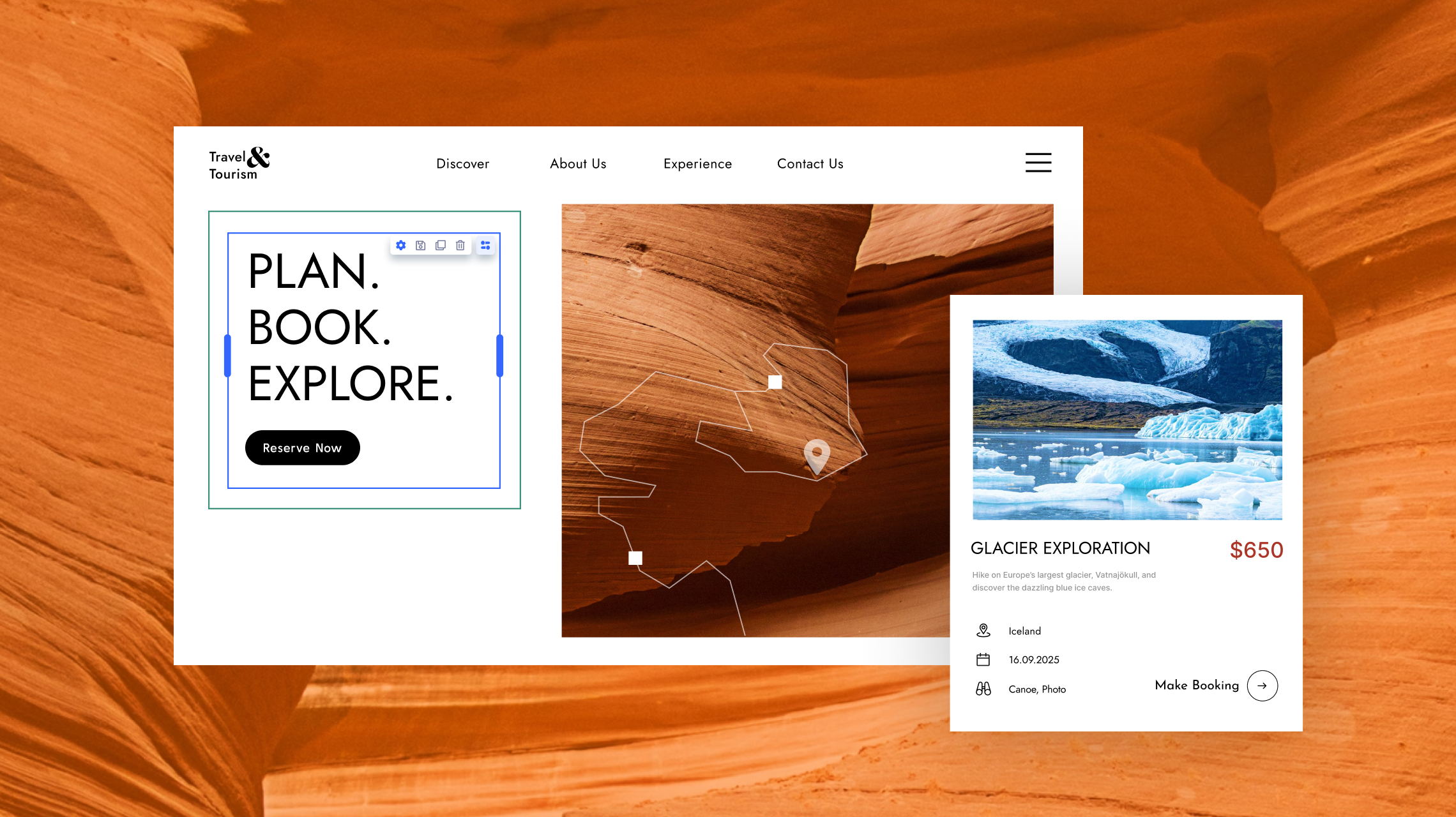Click the glacier photo thumbnail

(x=1127, y=419)
